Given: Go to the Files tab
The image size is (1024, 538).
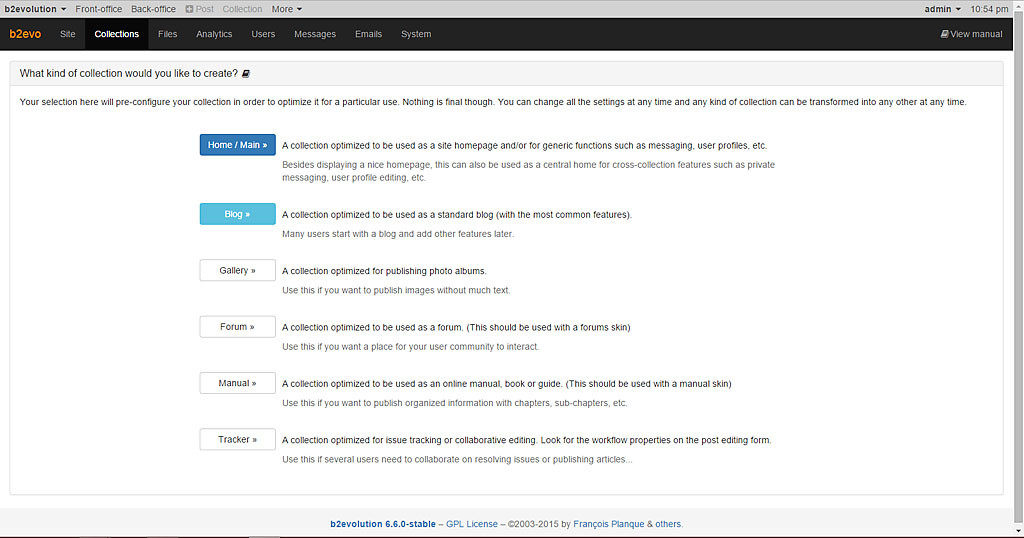Looking at the screenshot, I should click(x=167, y=34).
